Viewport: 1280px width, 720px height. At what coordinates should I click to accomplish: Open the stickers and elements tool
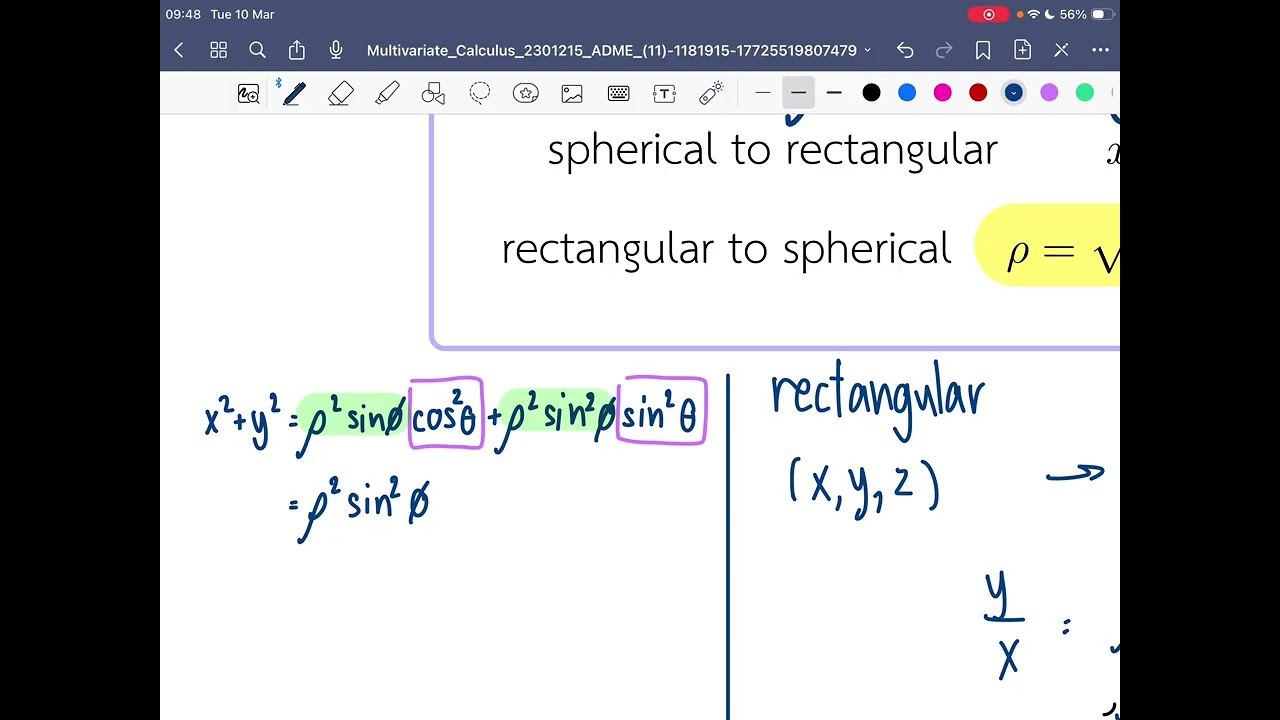[x=526, y=94]
